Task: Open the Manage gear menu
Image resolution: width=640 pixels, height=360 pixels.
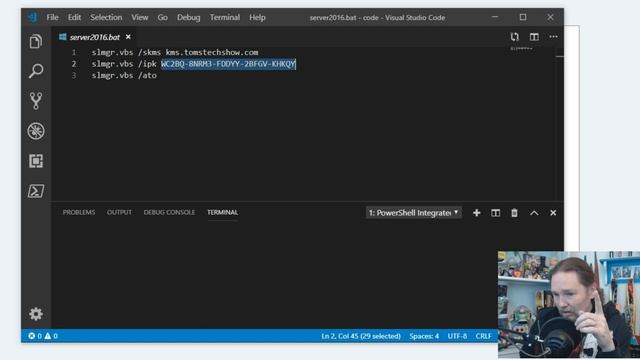Action: tap(36, 313)
